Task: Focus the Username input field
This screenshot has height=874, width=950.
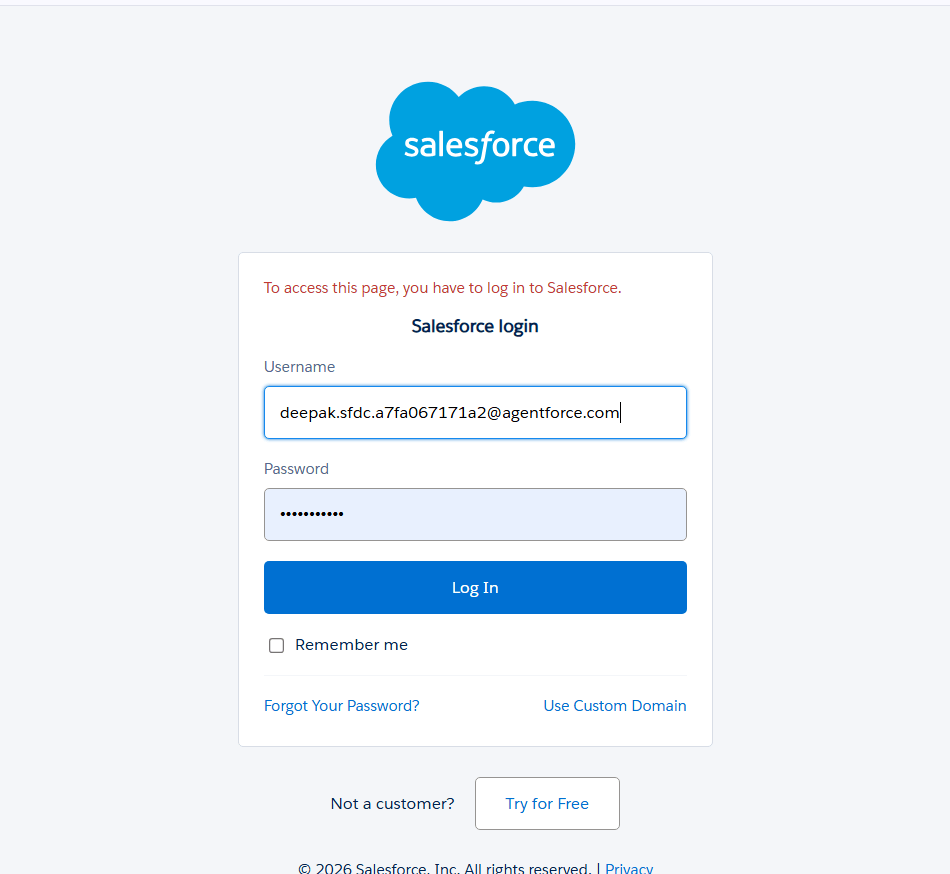Action: (475, 412)
